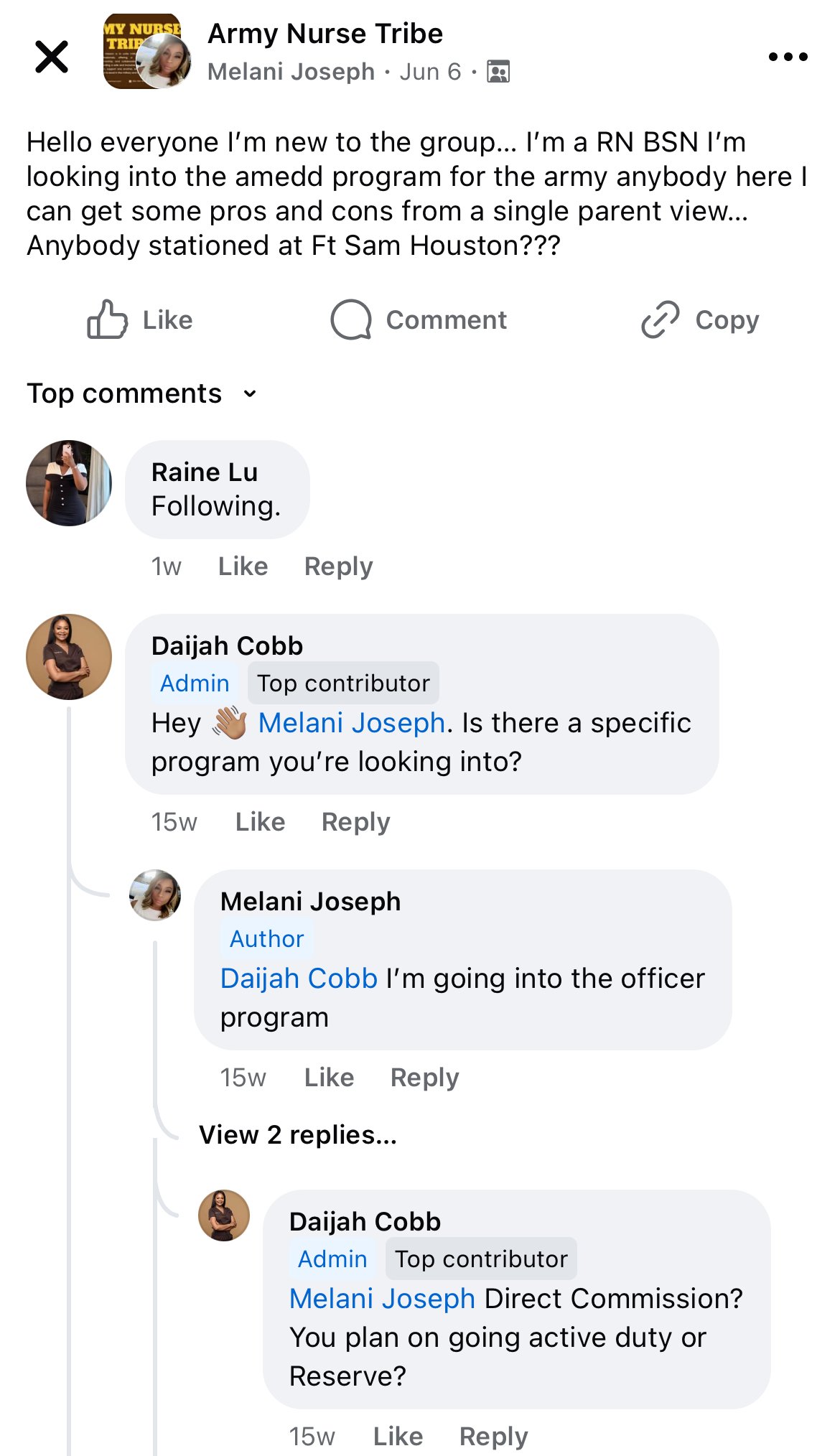Screen dimensions: 840x1456
Task: Open Daijah Cobb's profile photo on the first comment
Action: point(69,657)
